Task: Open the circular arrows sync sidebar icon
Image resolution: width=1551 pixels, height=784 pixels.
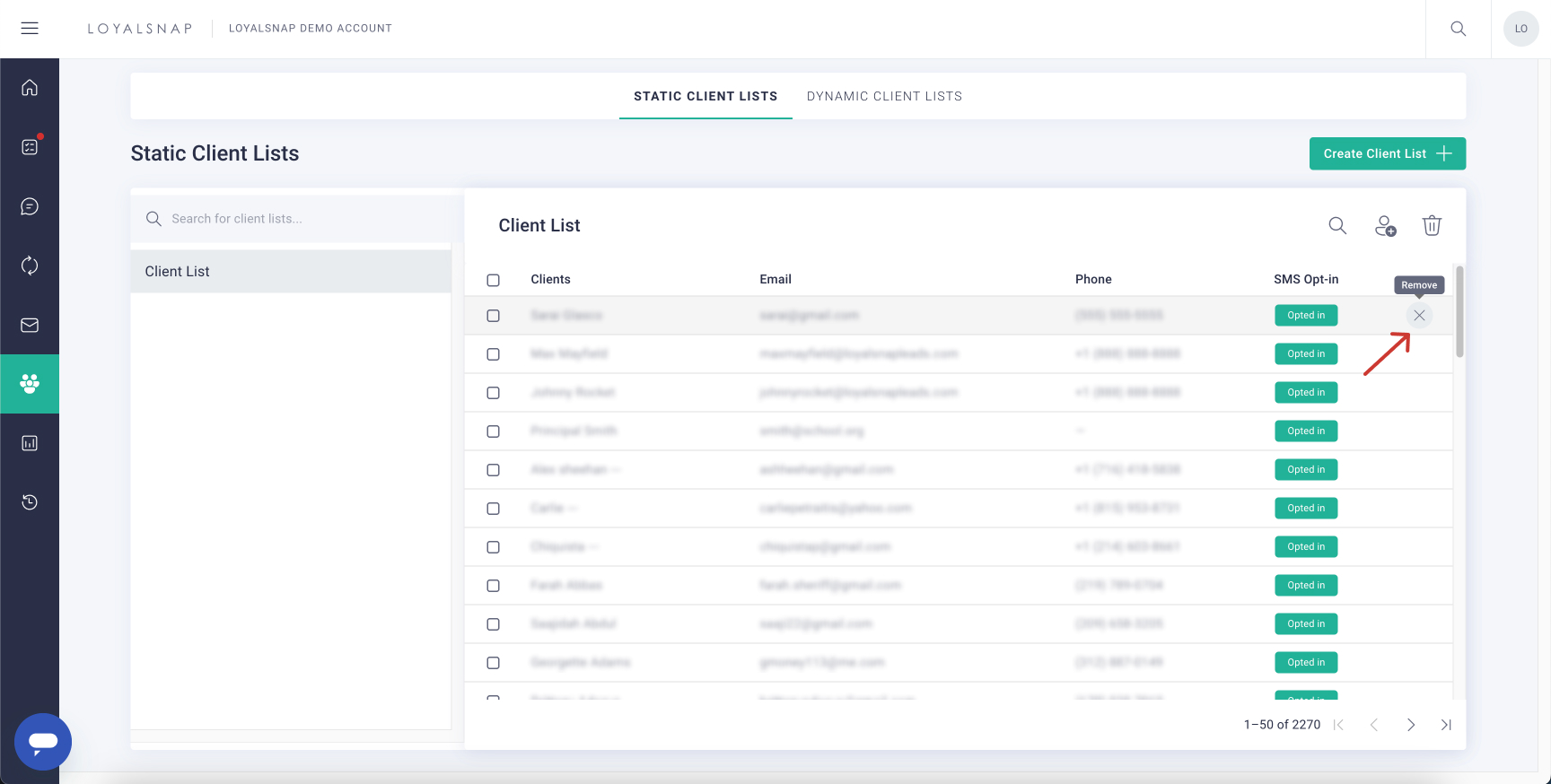Action: pyautogui.click(x=30, y=266)
